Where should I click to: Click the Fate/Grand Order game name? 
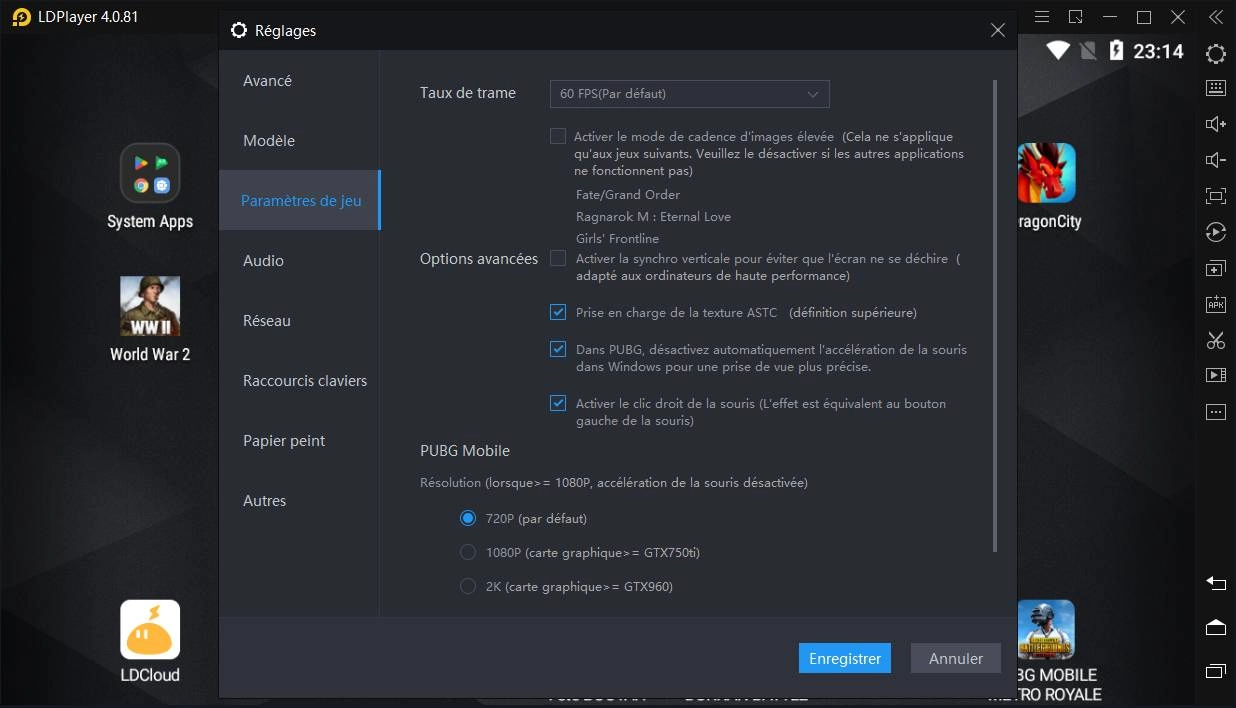click(628, 194)
